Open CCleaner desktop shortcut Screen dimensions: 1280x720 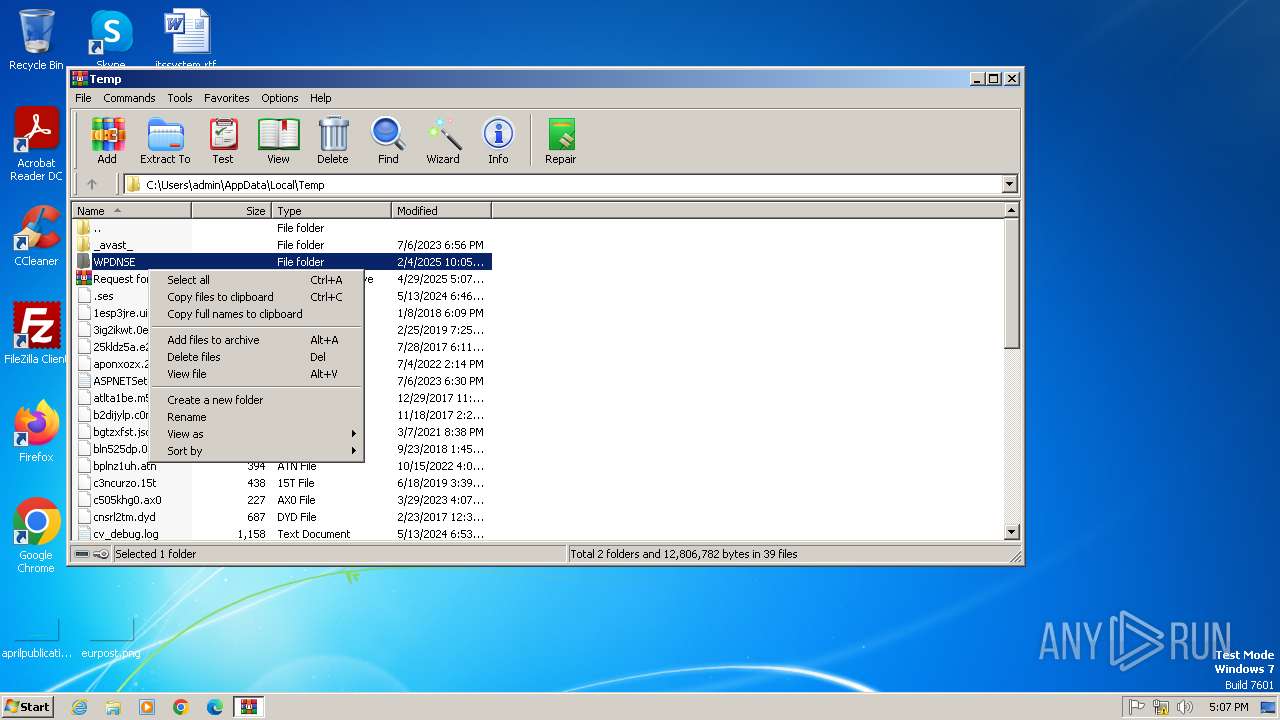pyautogui.click(x=36, y=236)
